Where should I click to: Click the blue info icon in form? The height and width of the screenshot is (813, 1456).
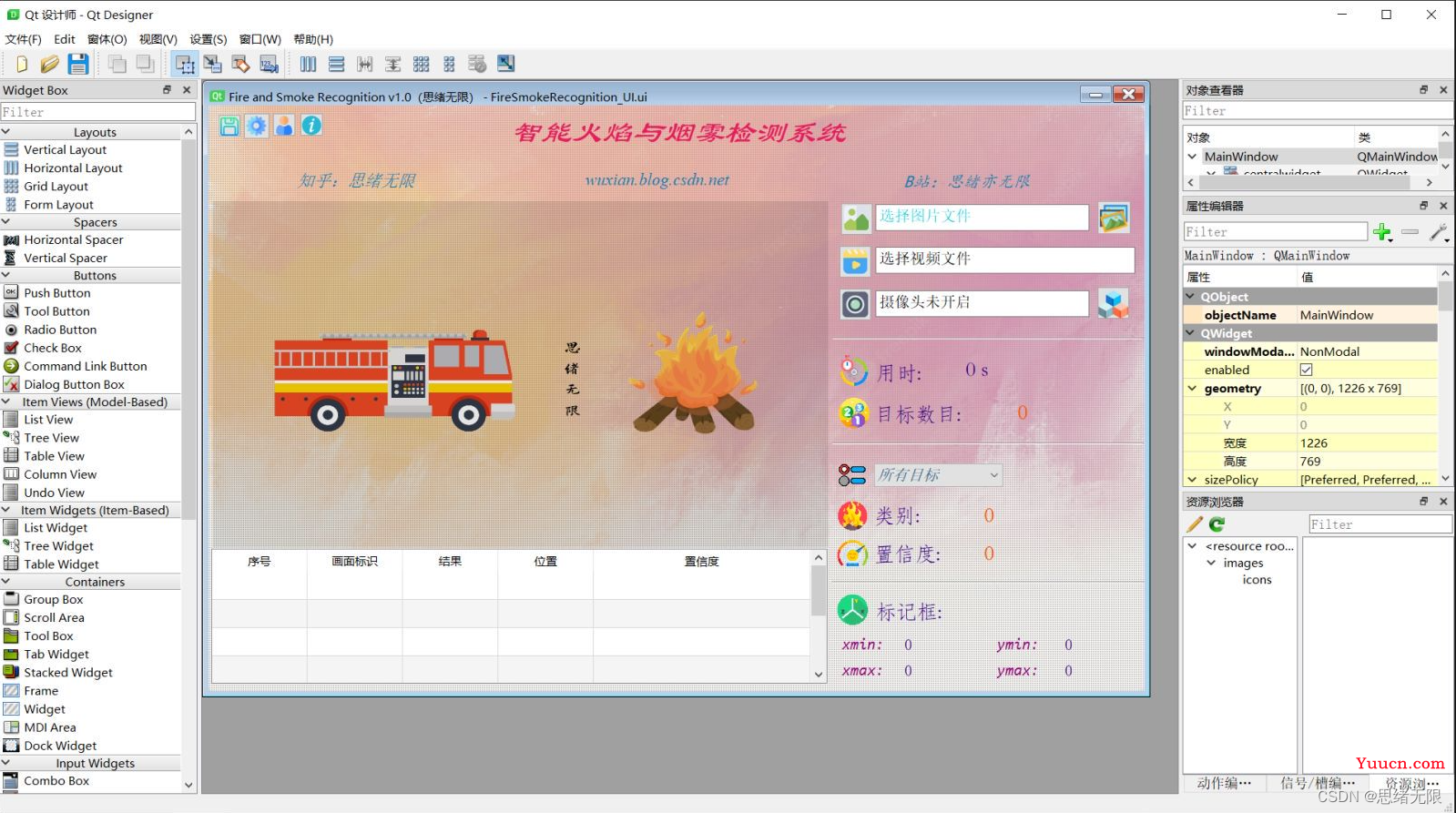coord(311,126)
